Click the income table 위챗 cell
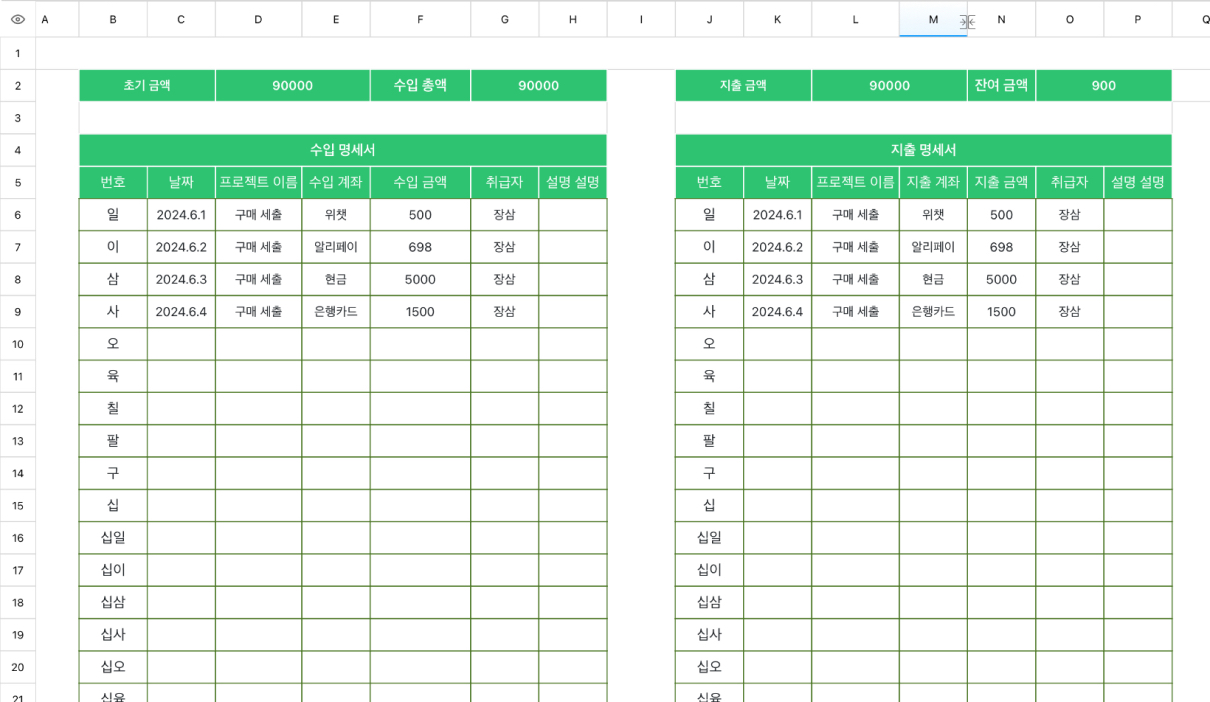The height and width of the screenshot is (702, 1210). (336, 215)
